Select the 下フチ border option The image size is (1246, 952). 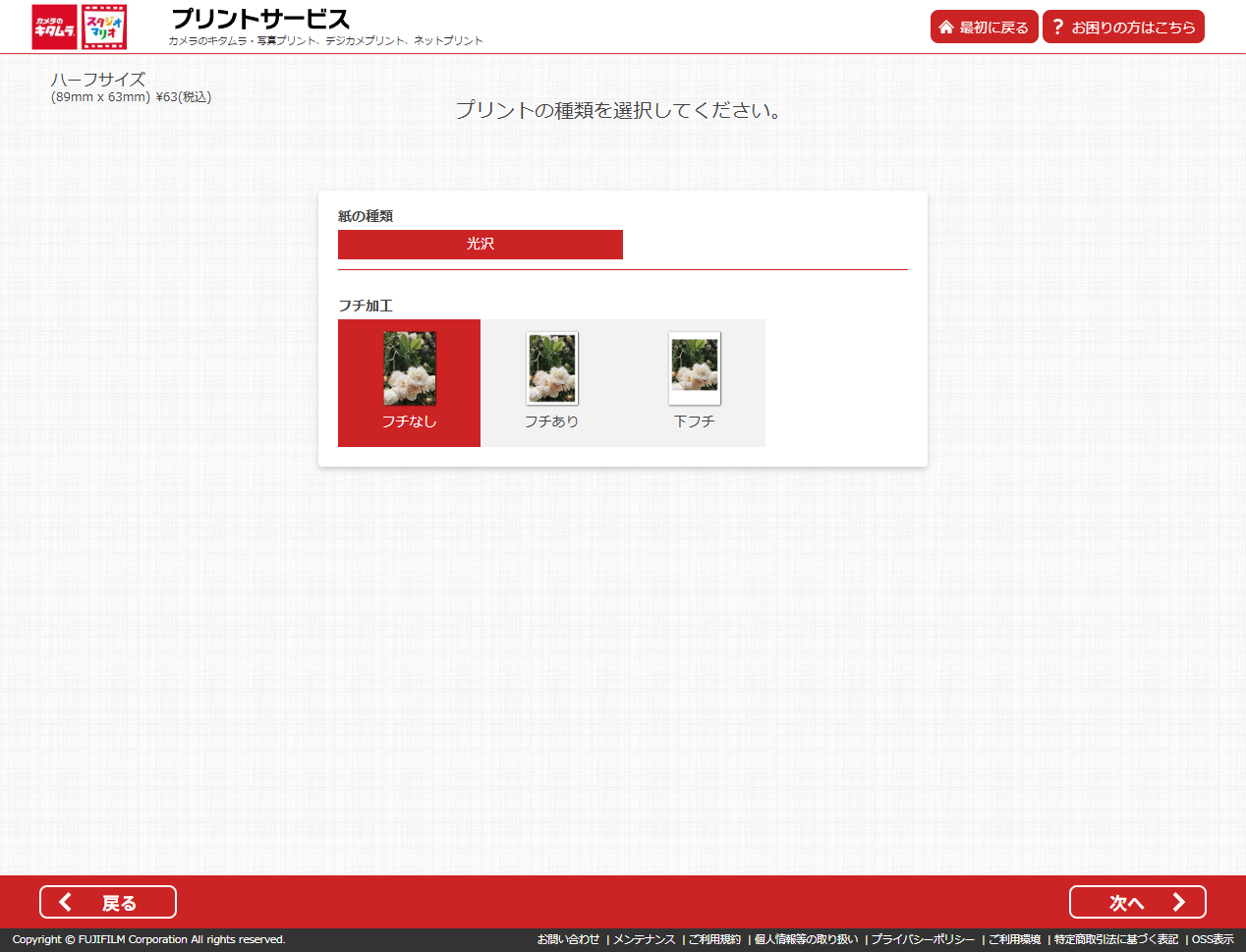(x=694, y=383)
